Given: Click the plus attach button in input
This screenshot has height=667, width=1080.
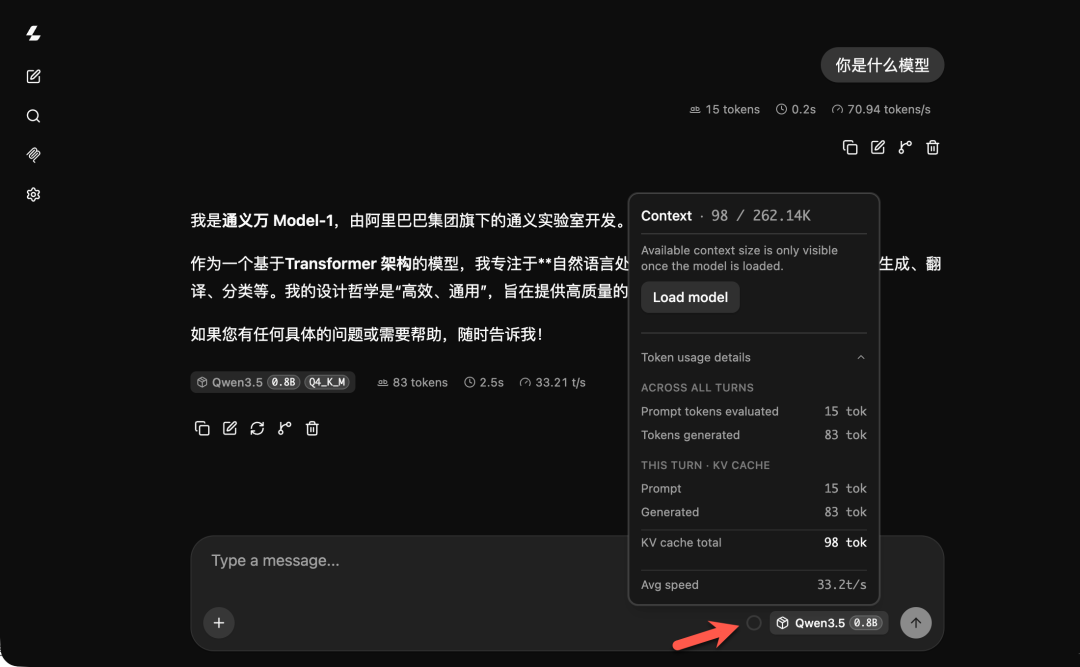Looking at the screenshot, I should tap(219, 623).
